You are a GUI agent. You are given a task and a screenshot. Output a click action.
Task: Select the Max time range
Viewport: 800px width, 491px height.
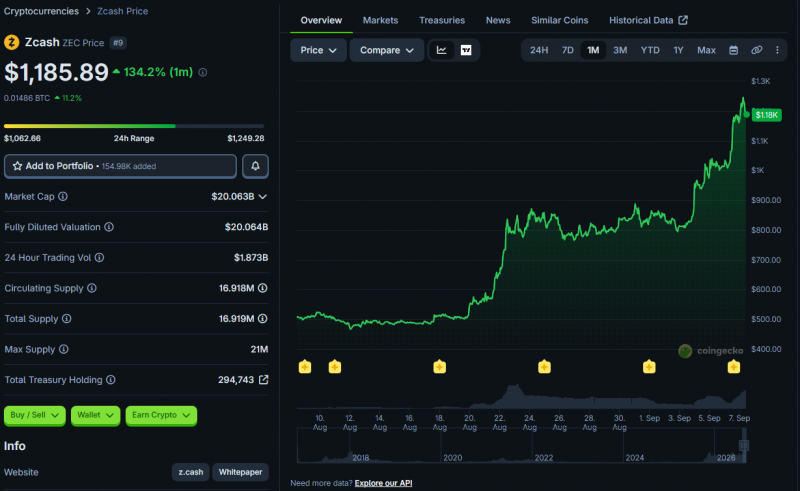pos(706,50)
